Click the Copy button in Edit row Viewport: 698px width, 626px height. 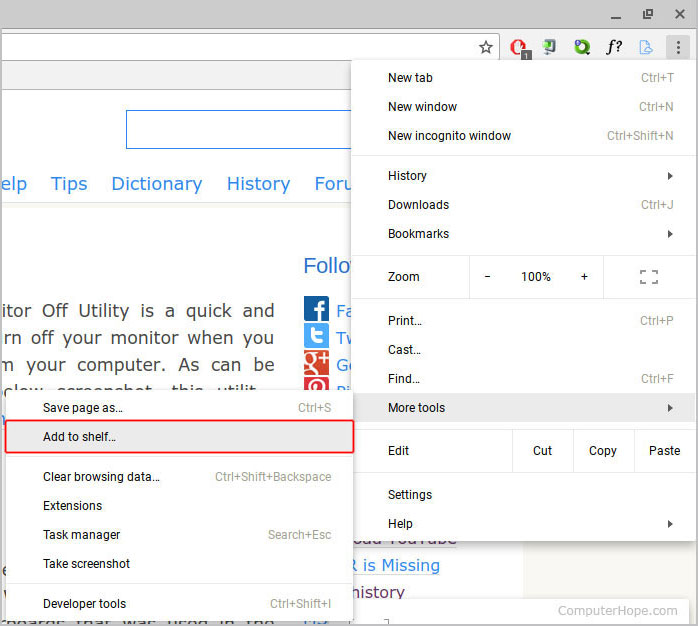[603, 451]
